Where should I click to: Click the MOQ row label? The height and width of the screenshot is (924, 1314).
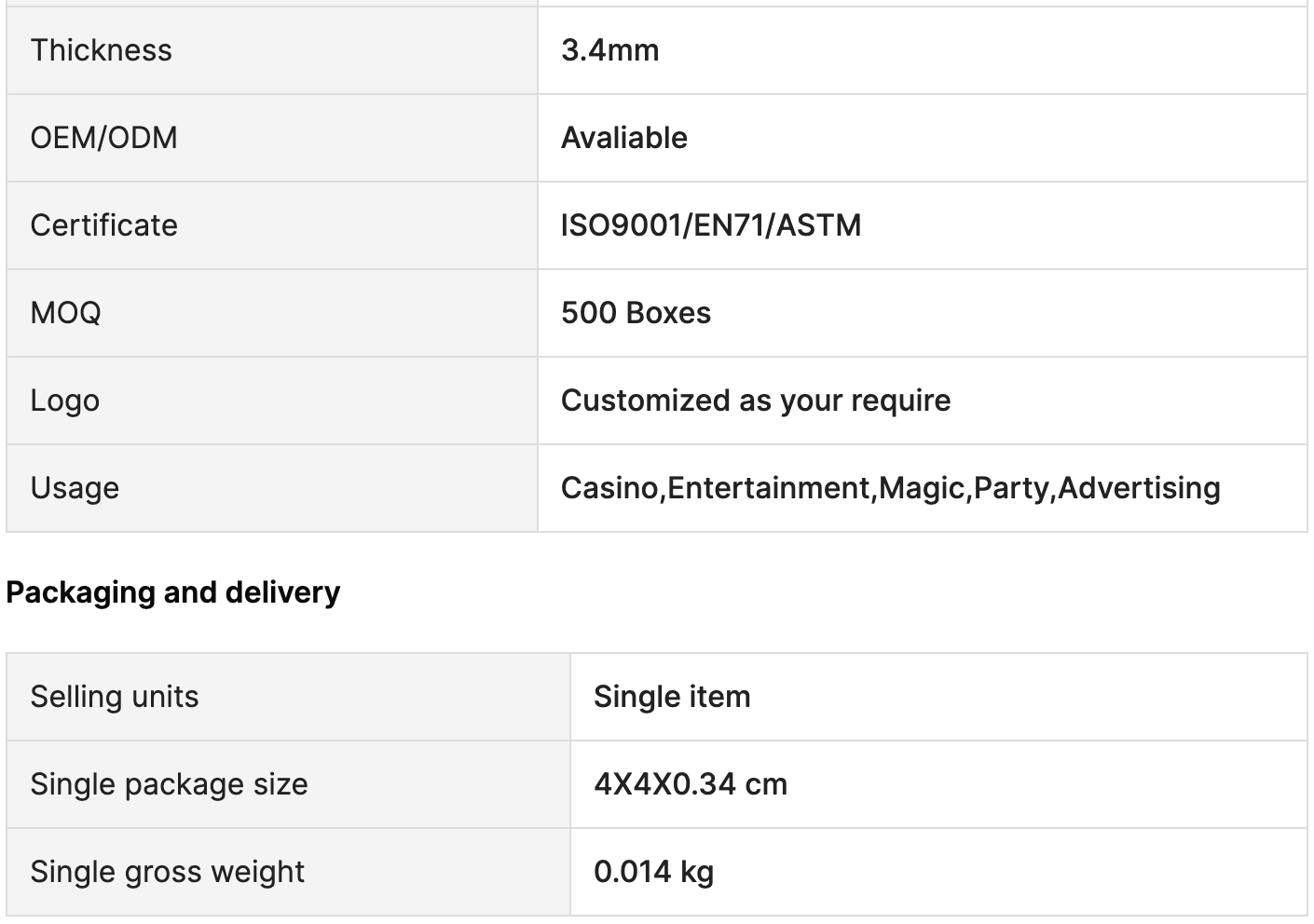pos(65,313)
